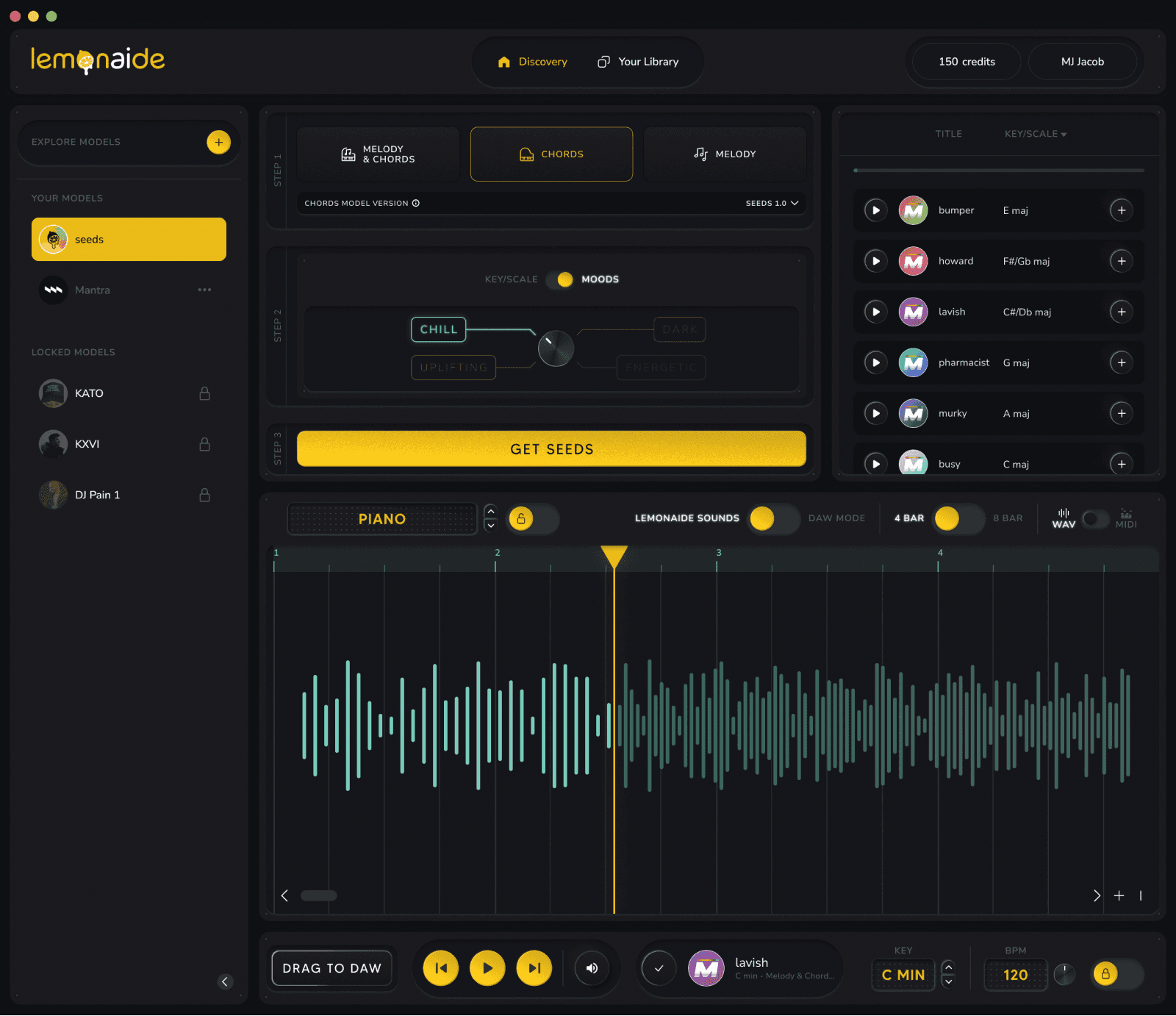The image size is (1176, 1016).
Task: Click the checkmark icon beside lavish
Action: click(659, 968)
